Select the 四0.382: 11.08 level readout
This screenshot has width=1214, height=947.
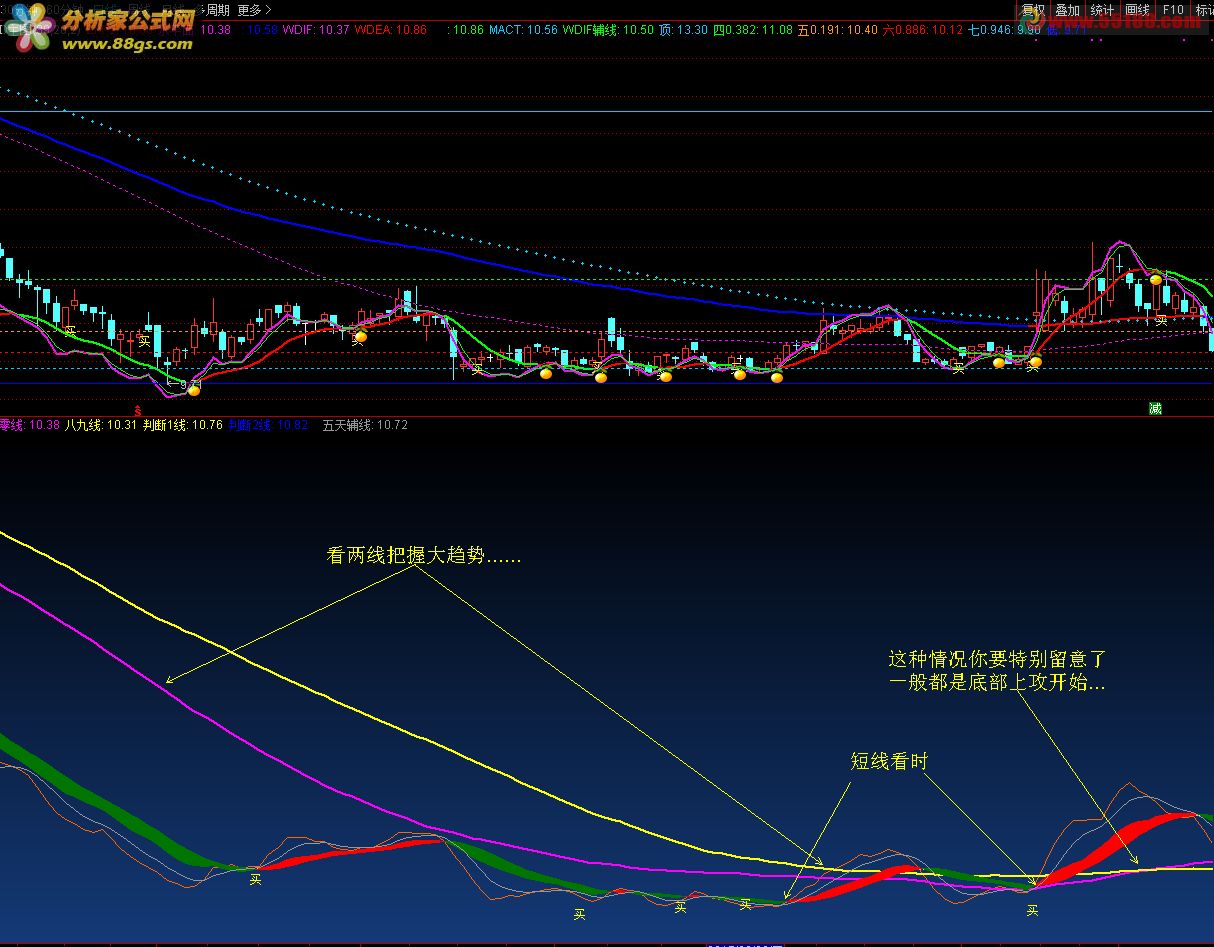pyautogui.click(x=753, y=30)
